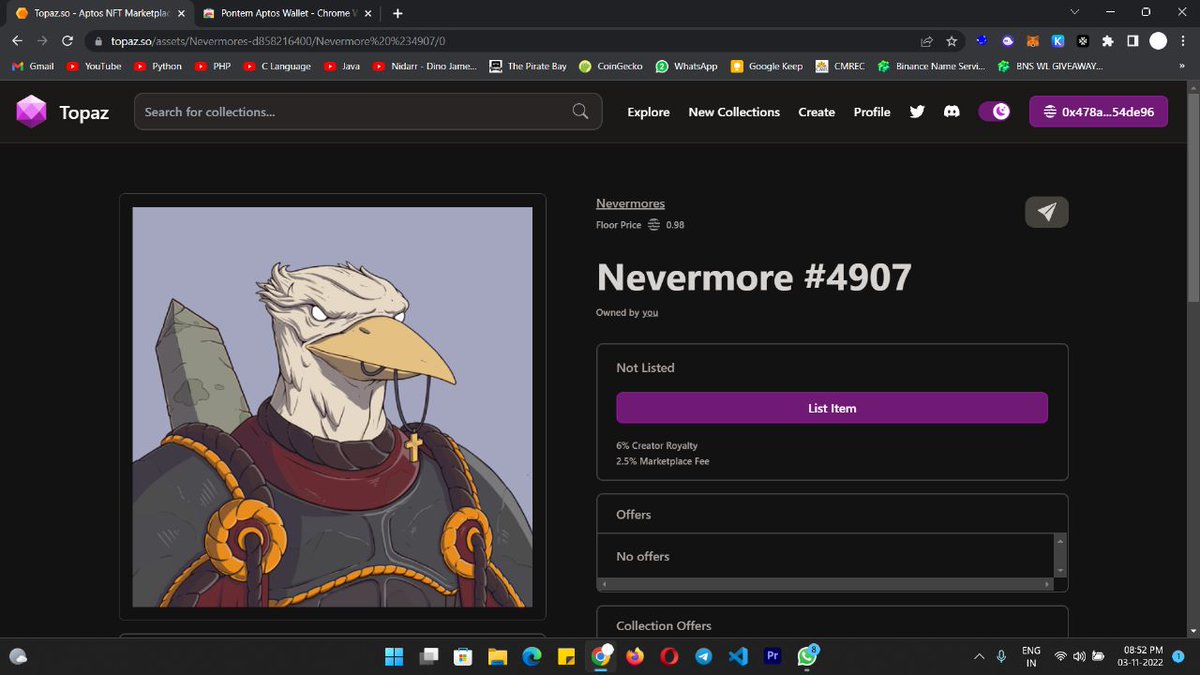Open Profile menu item
1200x675 pixels.
[x=872, y=112]
